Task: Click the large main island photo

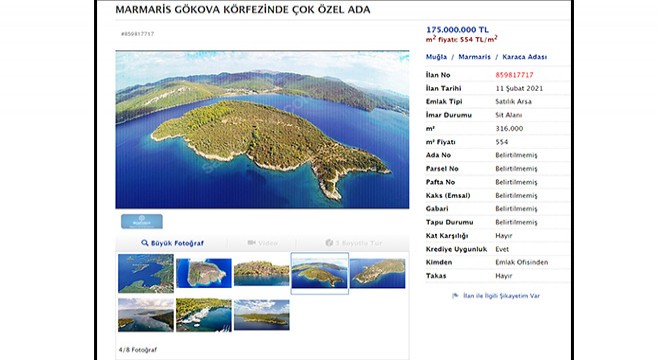Action: point(262,130)
